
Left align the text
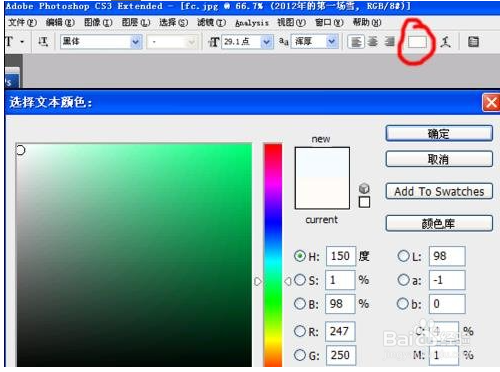(356, 42)
